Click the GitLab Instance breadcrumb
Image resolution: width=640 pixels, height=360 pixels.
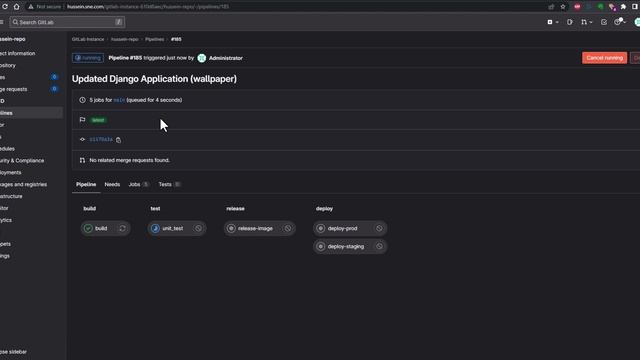point(88,39)
